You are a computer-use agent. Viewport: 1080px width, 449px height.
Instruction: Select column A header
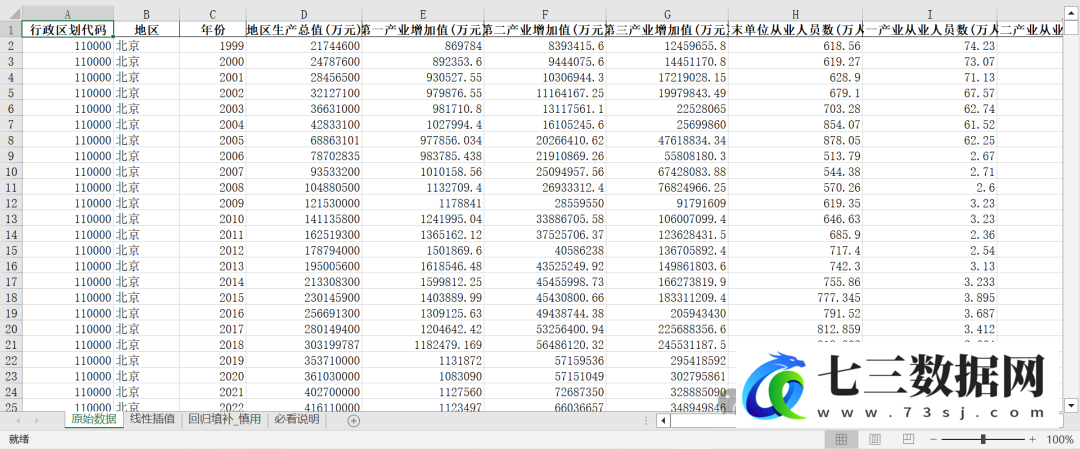(x=68, y=14)
